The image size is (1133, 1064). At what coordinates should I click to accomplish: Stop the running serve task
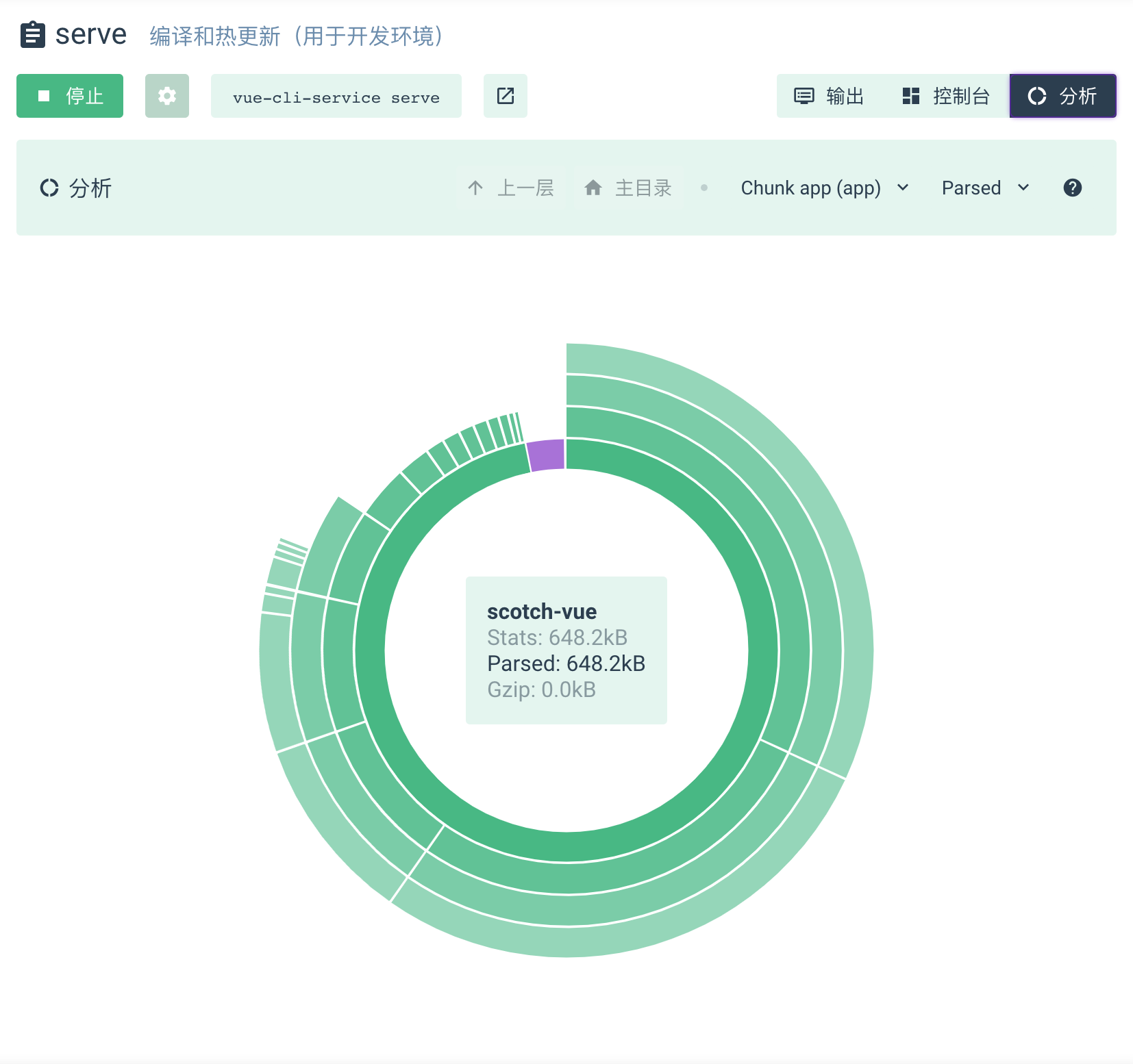pos(70,96)
